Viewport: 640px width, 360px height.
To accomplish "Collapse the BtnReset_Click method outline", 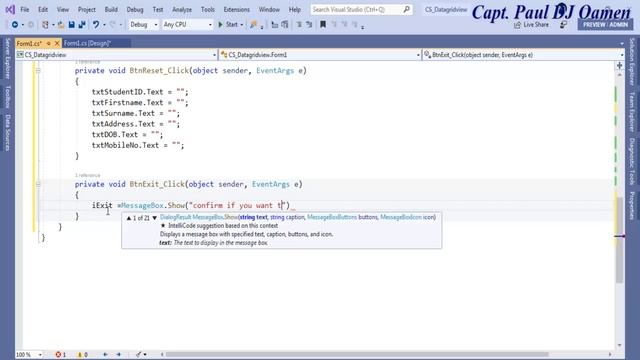I will pyautogui.click(x=38, y=71).
